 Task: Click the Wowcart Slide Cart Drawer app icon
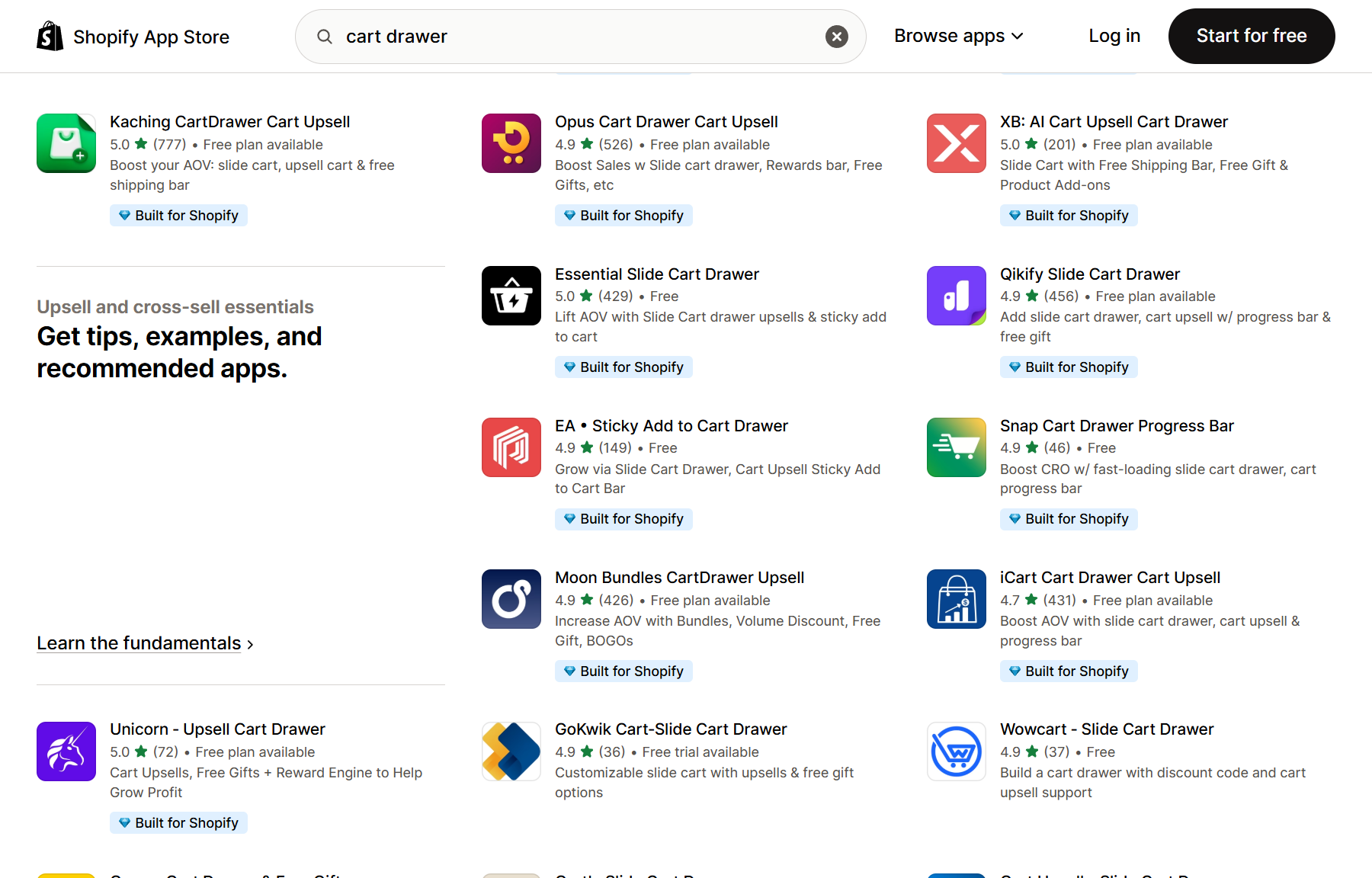[956, 751]
